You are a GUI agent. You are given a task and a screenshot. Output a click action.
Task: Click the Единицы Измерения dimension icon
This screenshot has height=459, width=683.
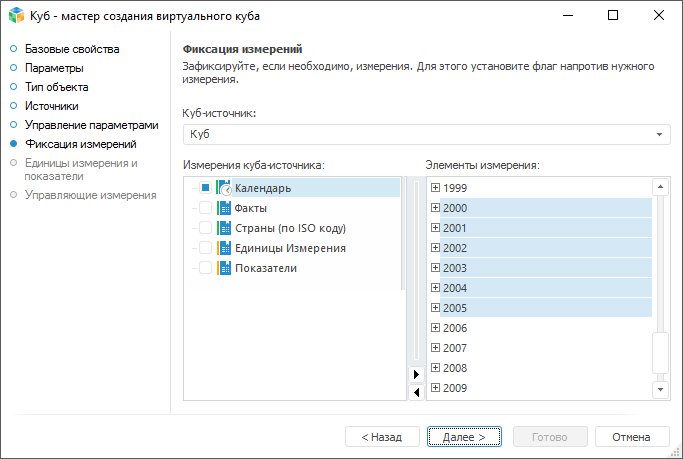point(224,248)
